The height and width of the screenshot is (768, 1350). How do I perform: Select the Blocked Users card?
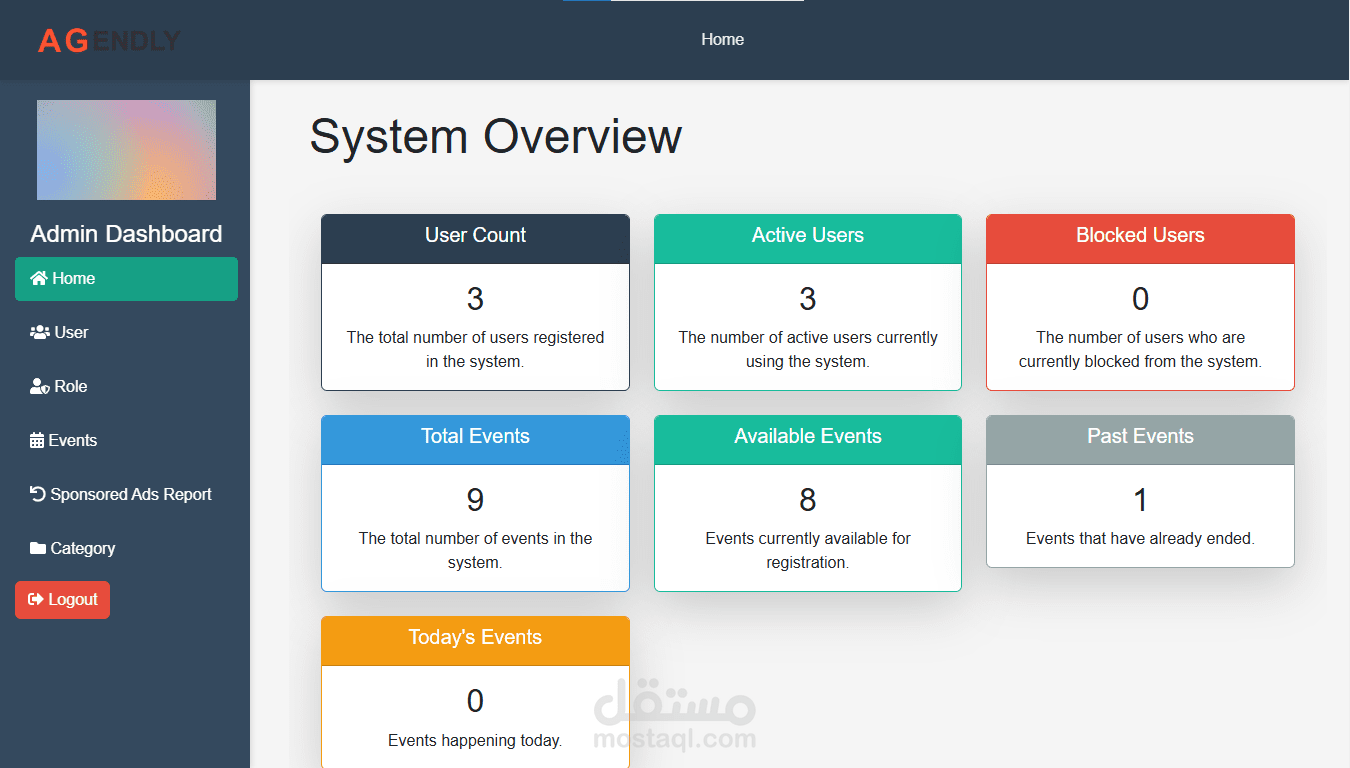pos(1140,302)
